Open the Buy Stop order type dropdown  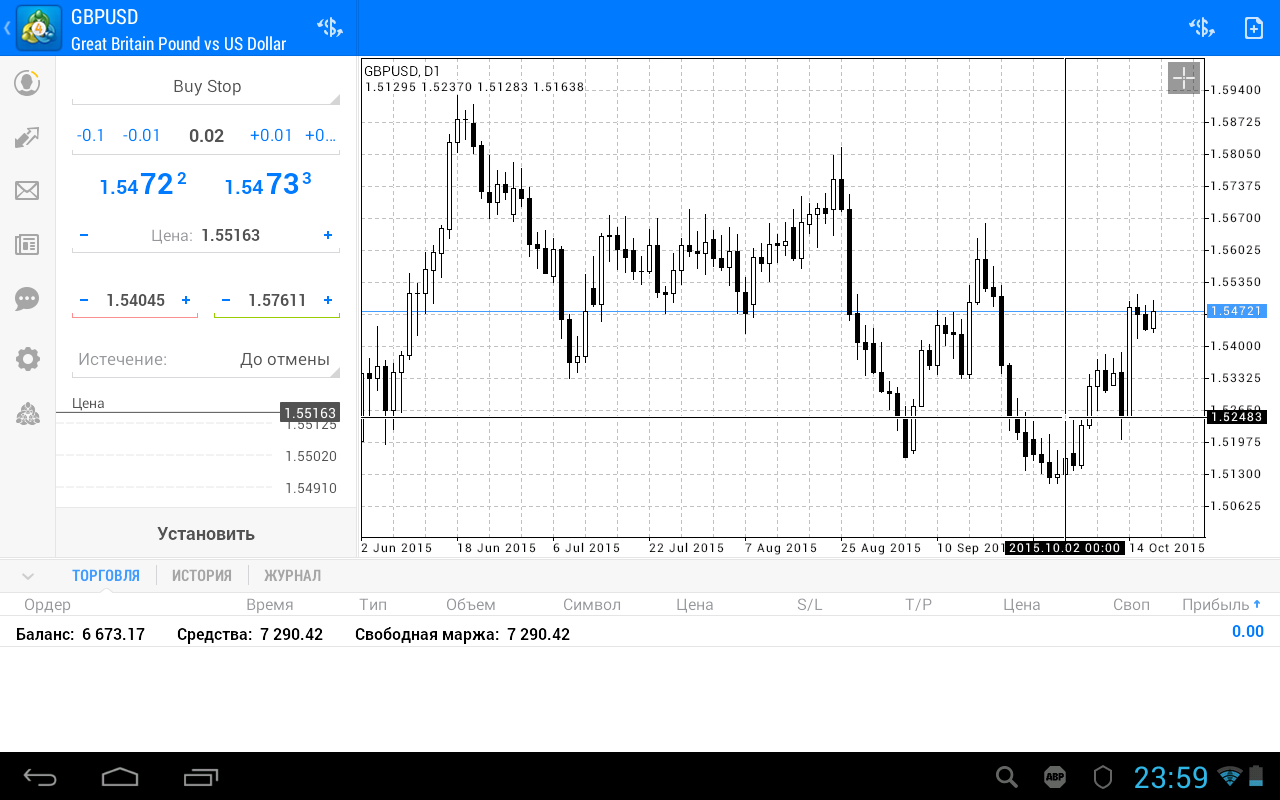point(206,87)
